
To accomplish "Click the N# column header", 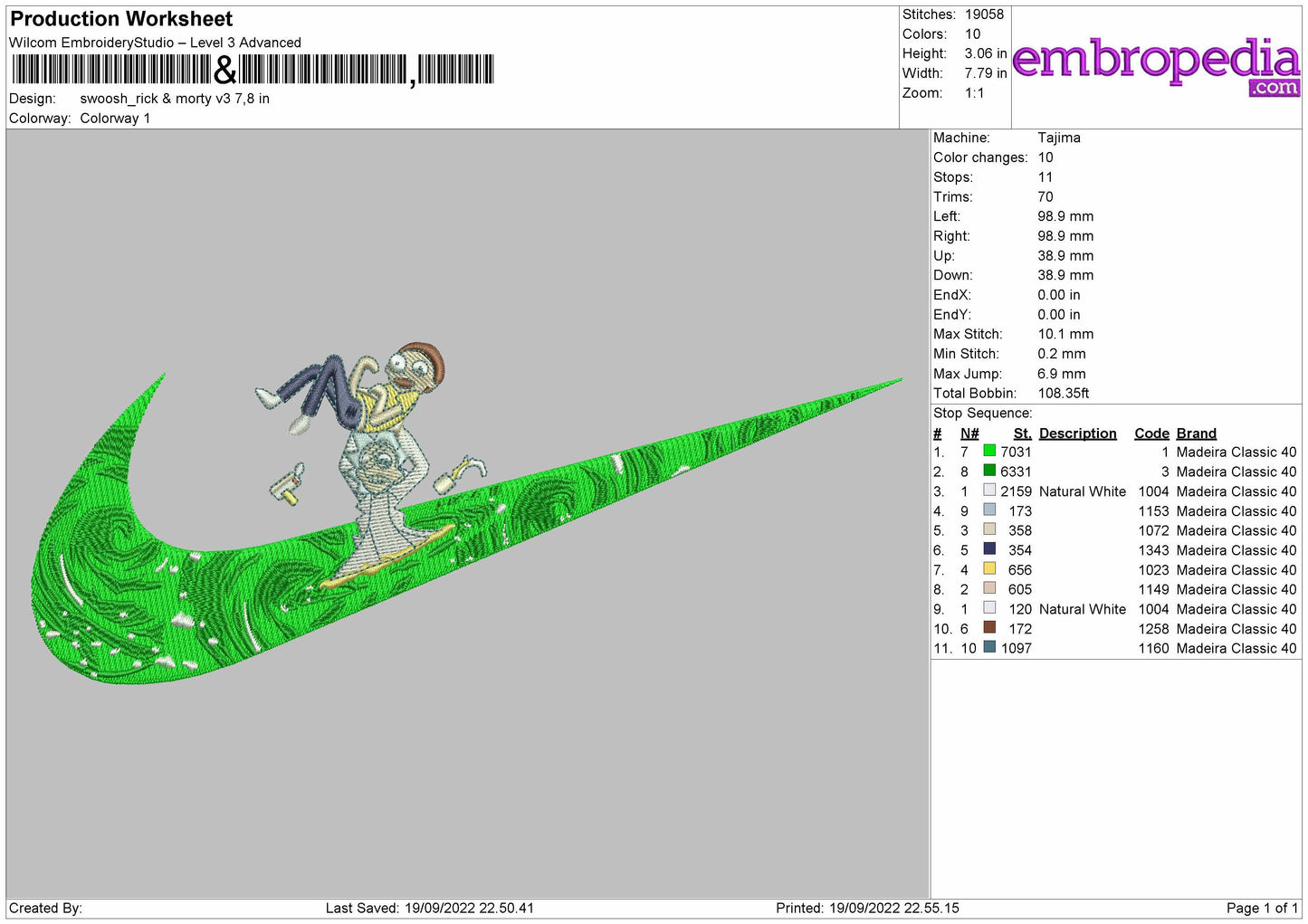I will [969, 433].
